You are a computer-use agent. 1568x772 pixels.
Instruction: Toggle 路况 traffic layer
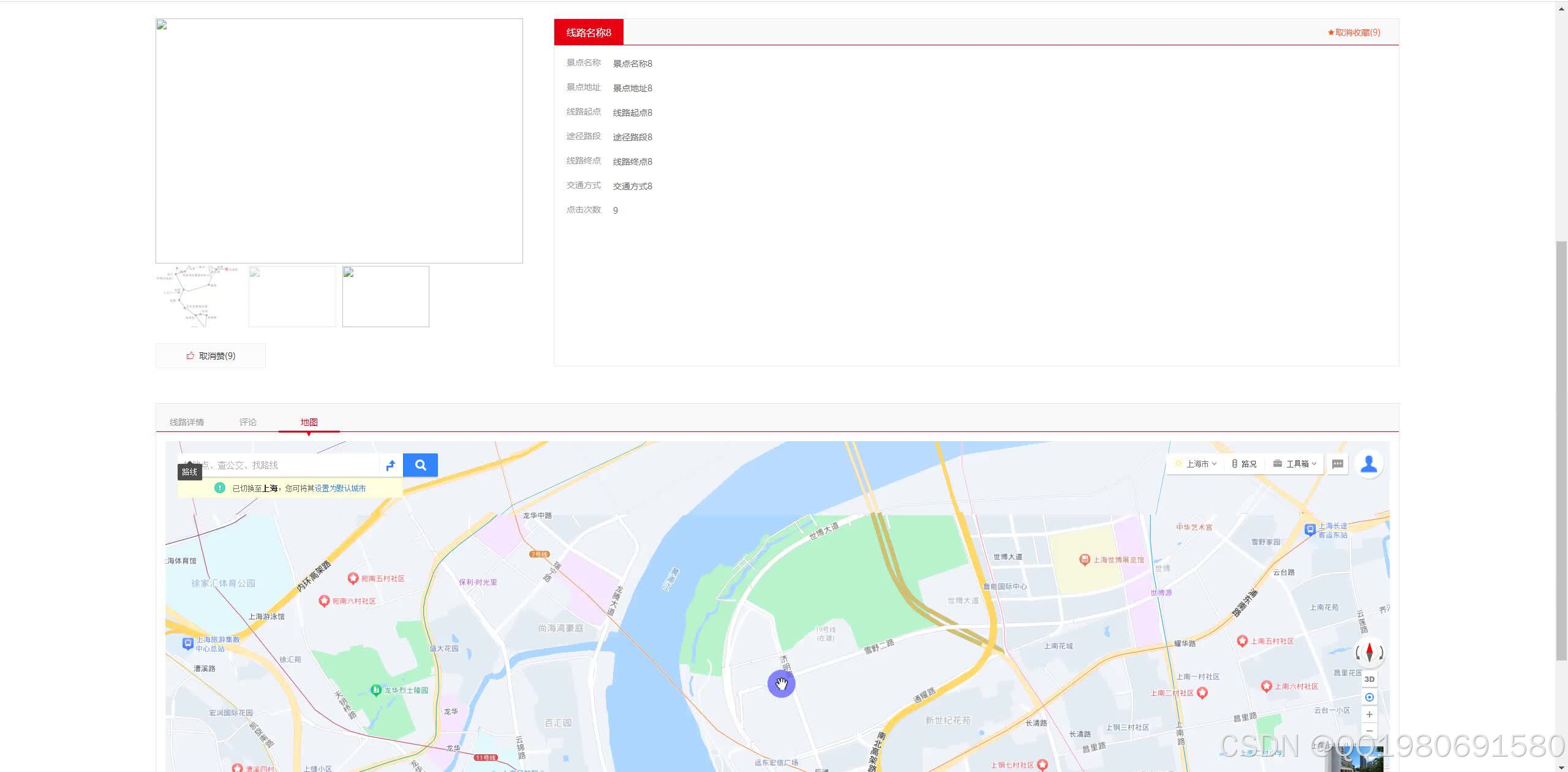[x=1244, y=464]
